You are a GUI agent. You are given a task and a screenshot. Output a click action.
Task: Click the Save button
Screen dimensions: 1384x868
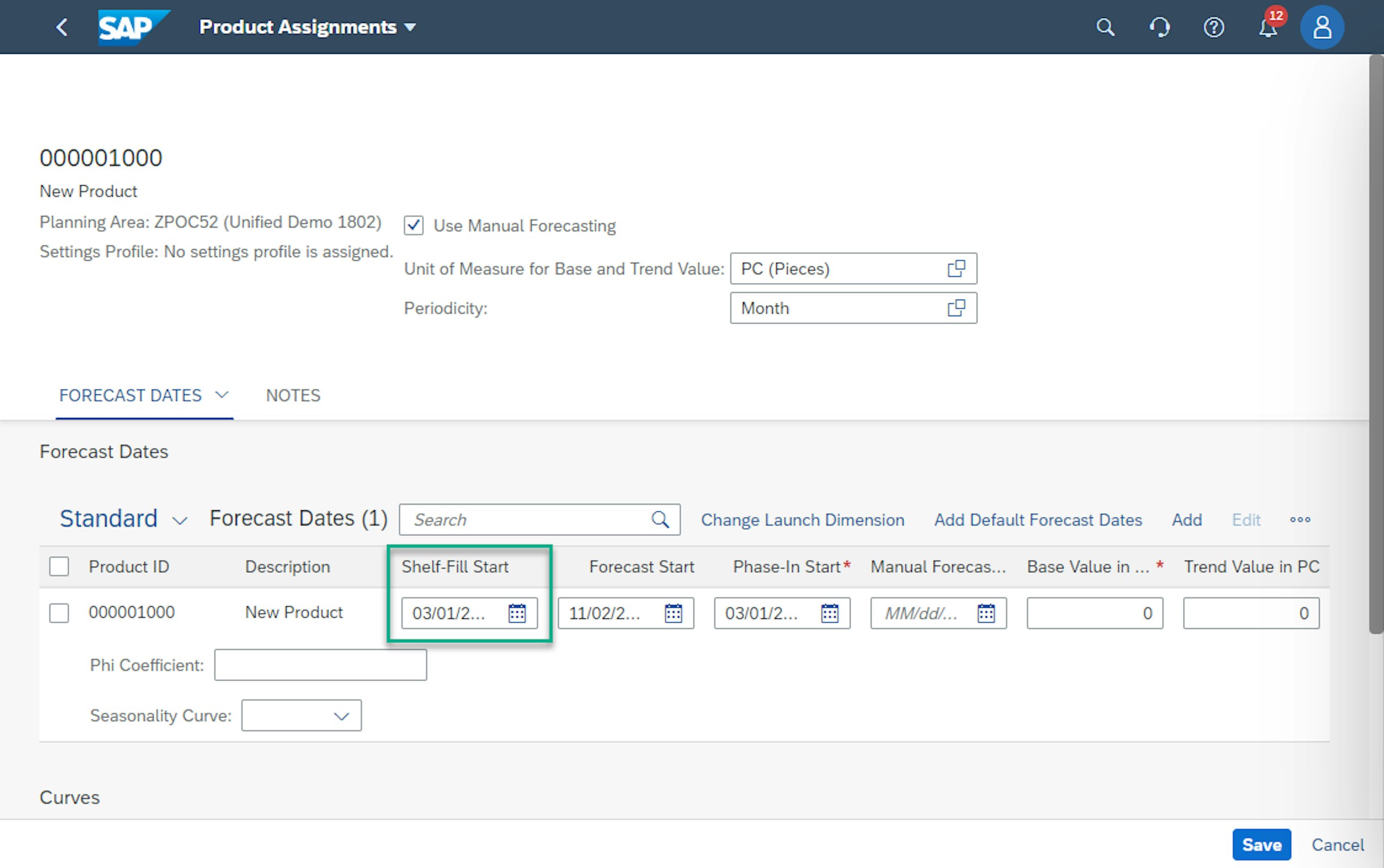[1261, 845]
